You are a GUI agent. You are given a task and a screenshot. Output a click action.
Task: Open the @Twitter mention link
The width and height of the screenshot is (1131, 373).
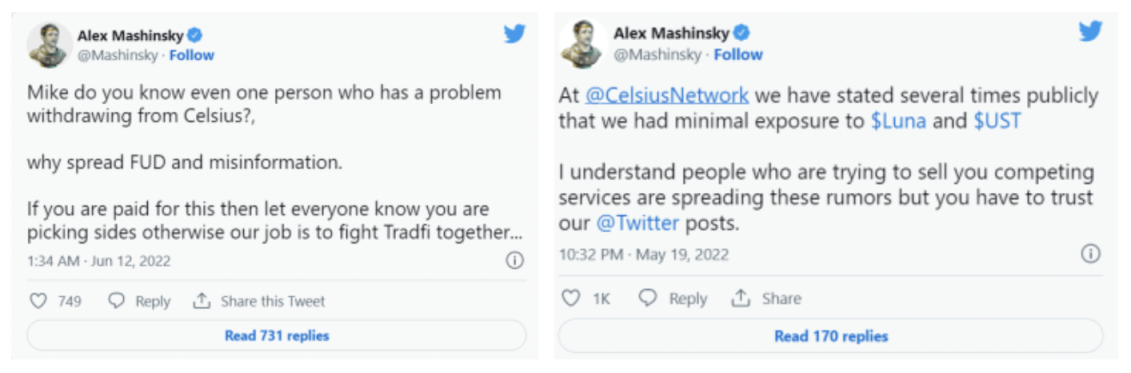pos(638,223)
